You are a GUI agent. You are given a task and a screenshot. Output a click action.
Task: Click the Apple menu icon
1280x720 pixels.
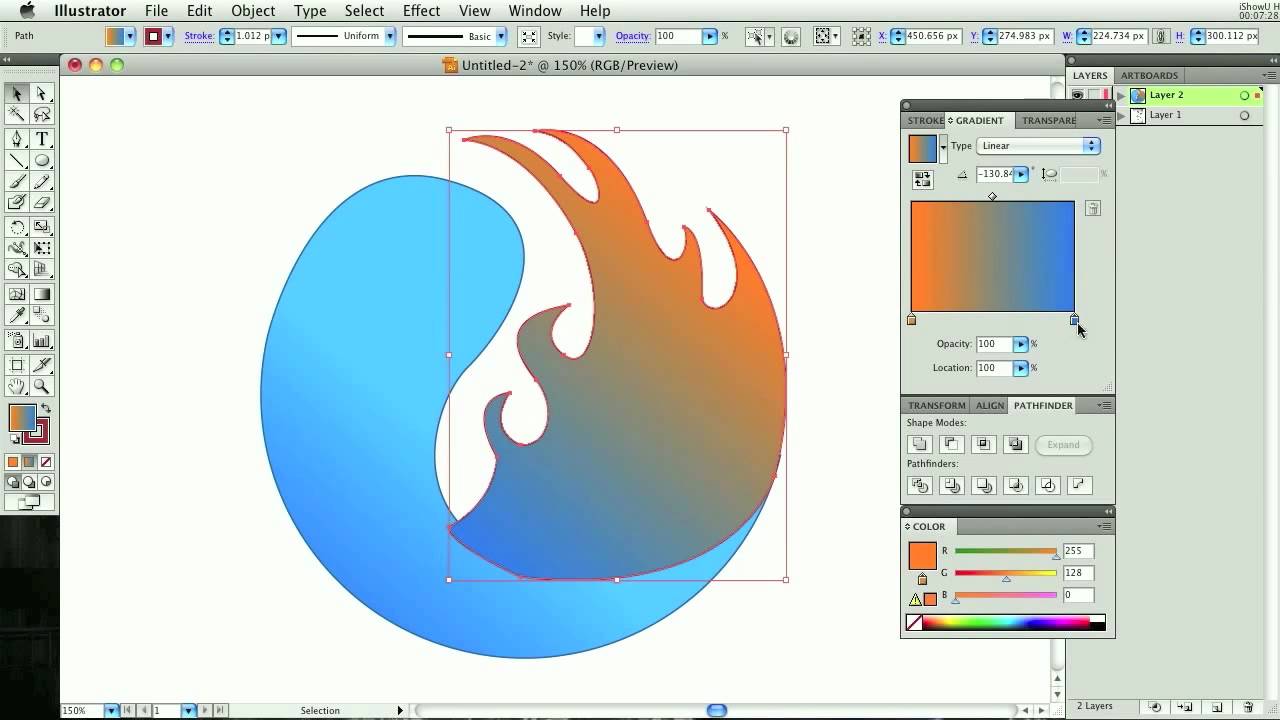tap(27, 11)
